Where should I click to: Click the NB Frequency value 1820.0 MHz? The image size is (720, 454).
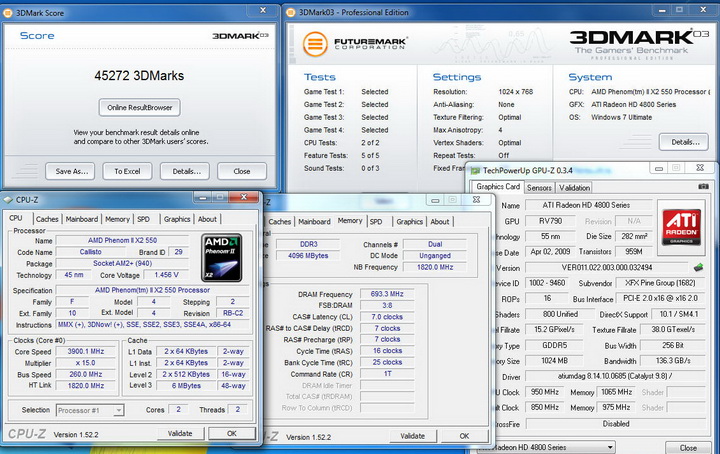pyautogui.click(x=435, y=267)
